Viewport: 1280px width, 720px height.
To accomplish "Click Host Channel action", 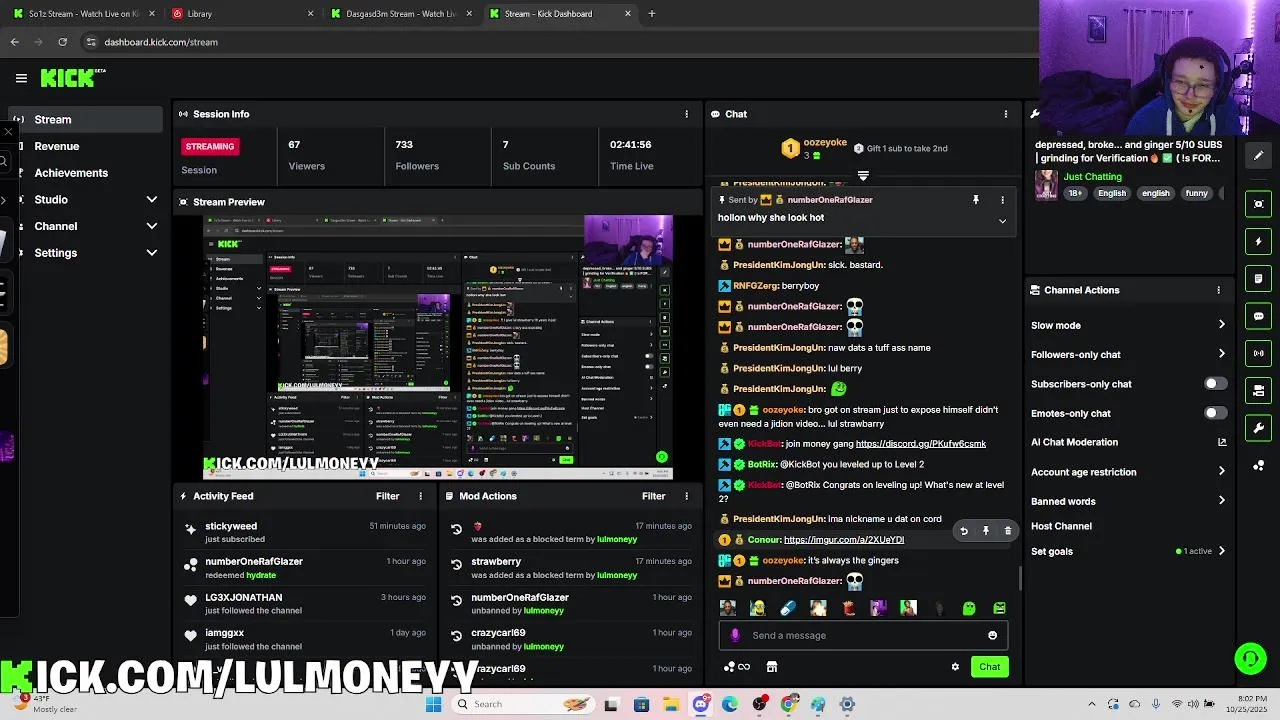I will tap(1061, 526).
